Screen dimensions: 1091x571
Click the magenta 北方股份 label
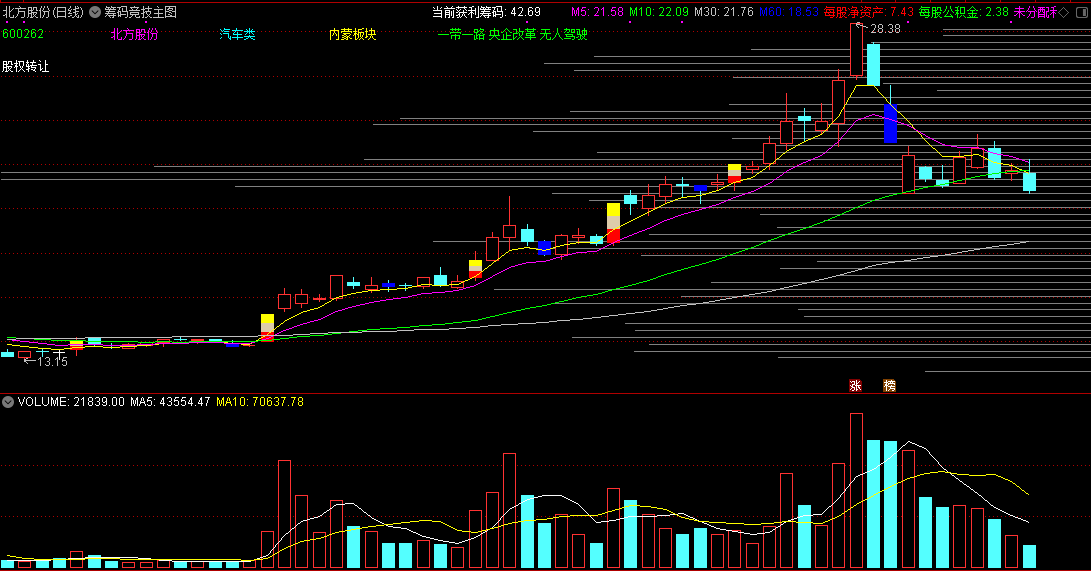pyautogui.click(x=134, y=34)
